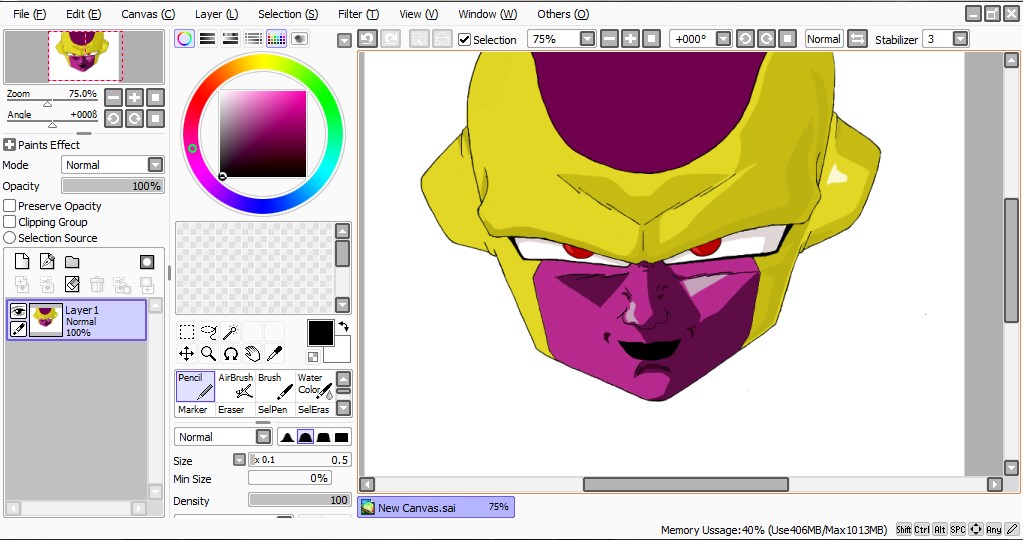
Task: Select the Selection Source radio button
Action: [9, 238]
